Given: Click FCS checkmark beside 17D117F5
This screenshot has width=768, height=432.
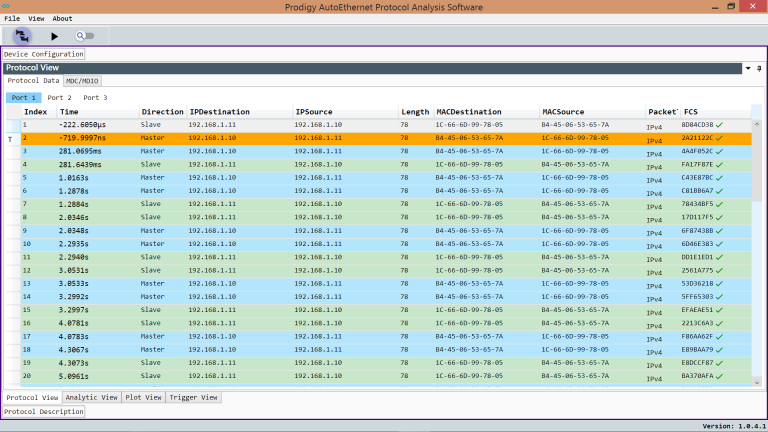Looking at the screenshot, I should (720, 218).
